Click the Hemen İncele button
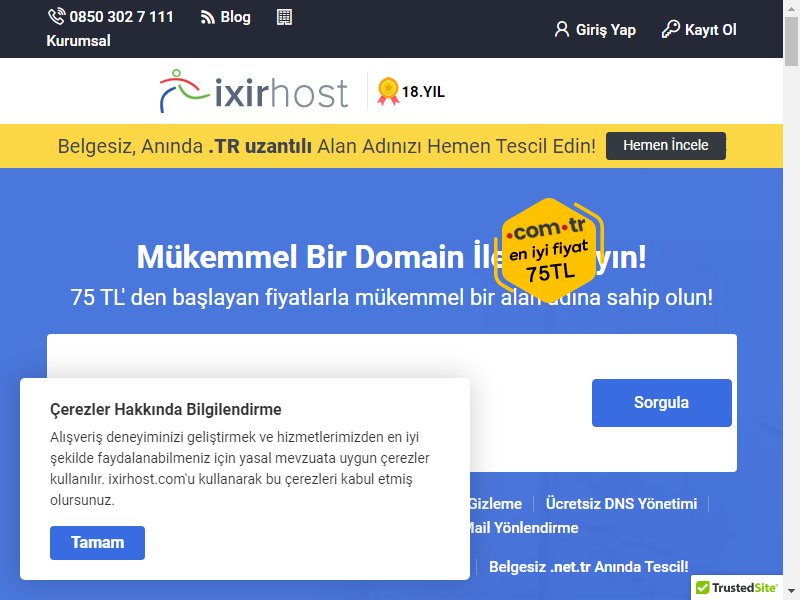This screenshot has height=600, width=800. click(665, 145)
